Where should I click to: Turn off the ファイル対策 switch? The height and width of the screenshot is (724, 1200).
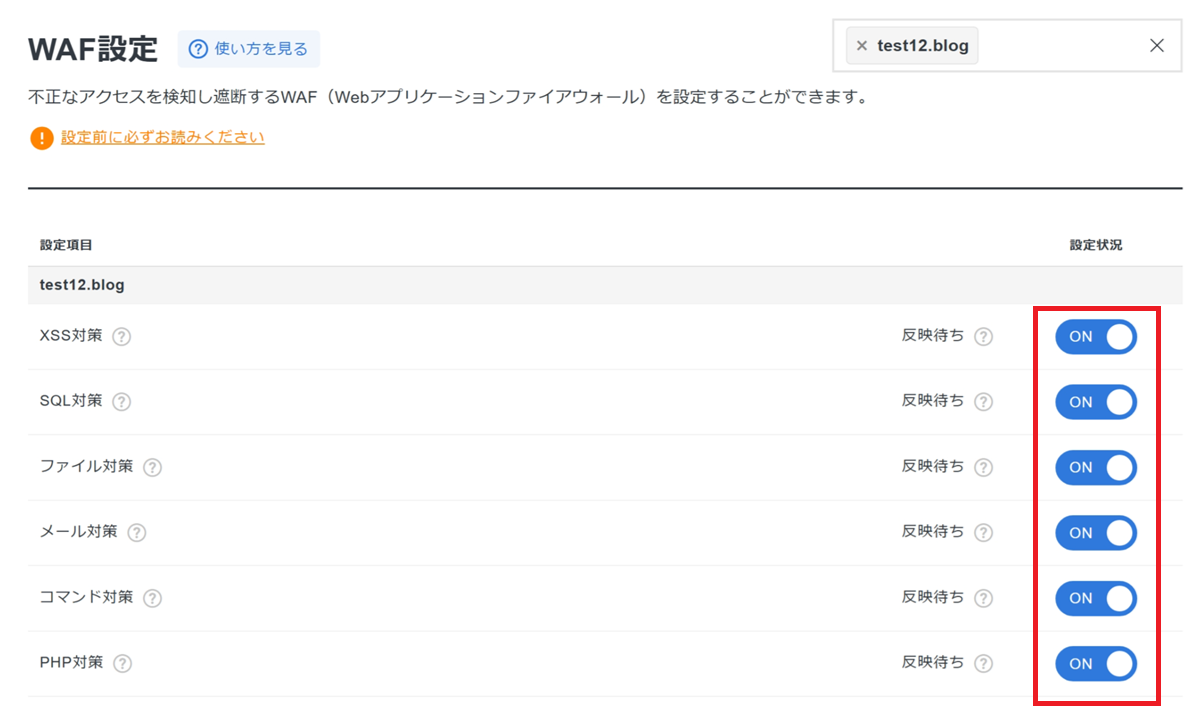pyautogui.click(x=1095, y=467)
